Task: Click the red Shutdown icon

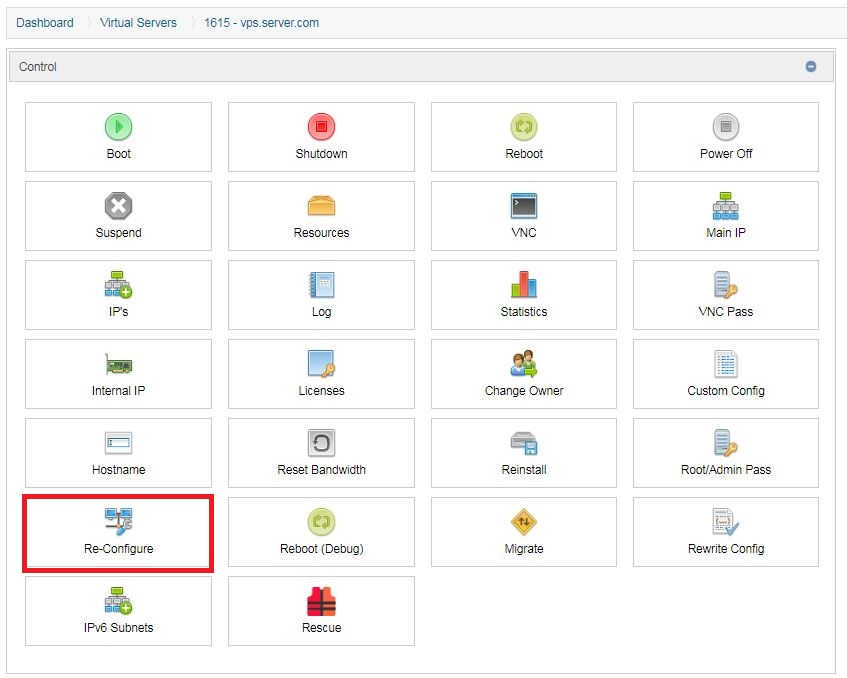Action: coord(321,127)
